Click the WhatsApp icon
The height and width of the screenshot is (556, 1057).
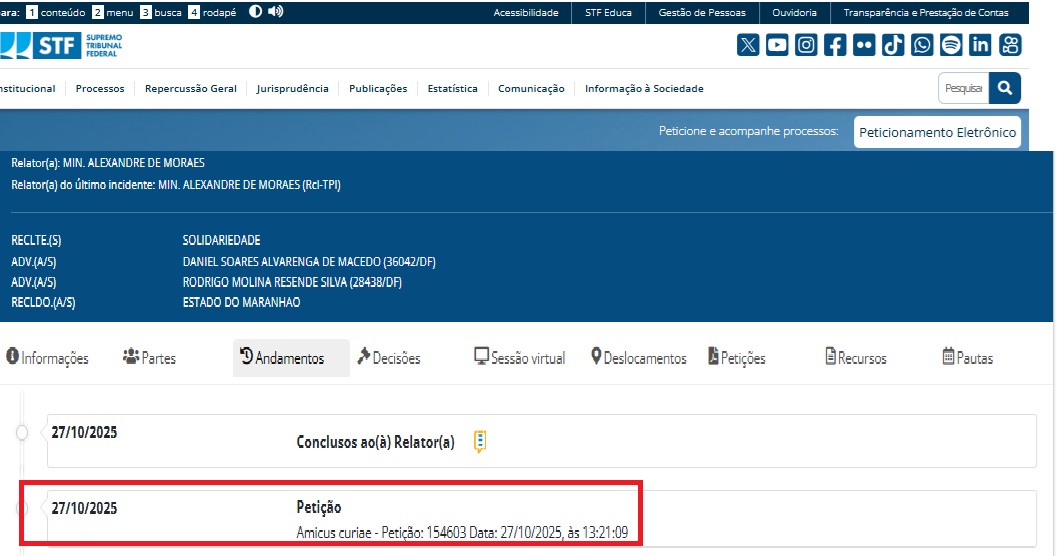(922, 45)
